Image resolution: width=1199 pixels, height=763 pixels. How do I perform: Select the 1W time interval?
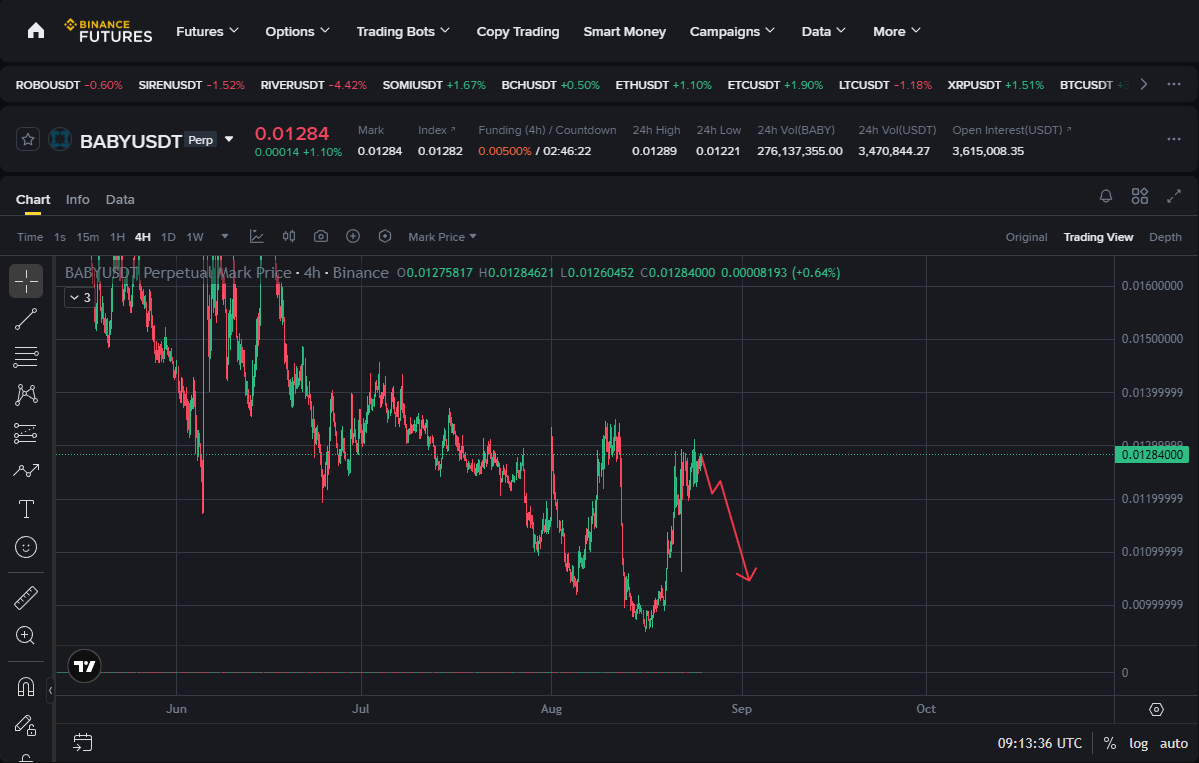coord(195,237)
